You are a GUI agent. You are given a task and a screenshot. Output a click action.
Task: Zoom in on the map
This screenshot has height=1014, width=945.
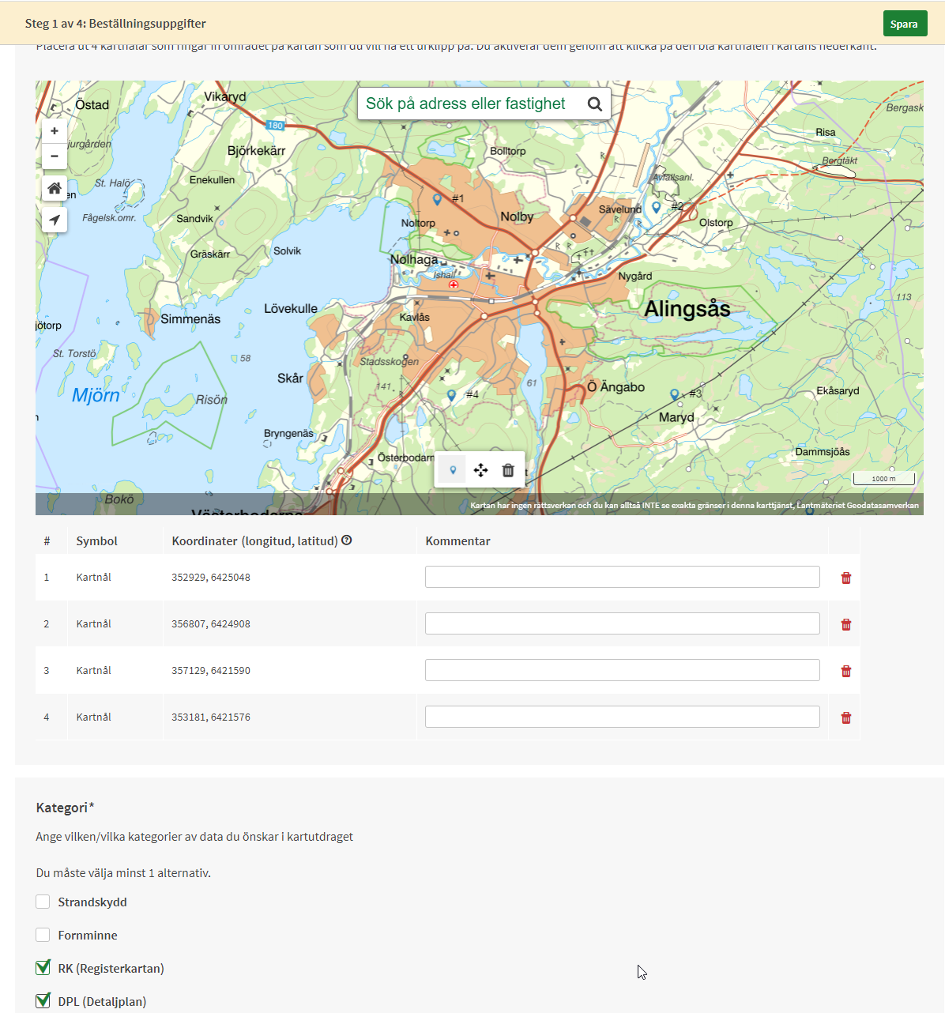(x=54, y=131)
